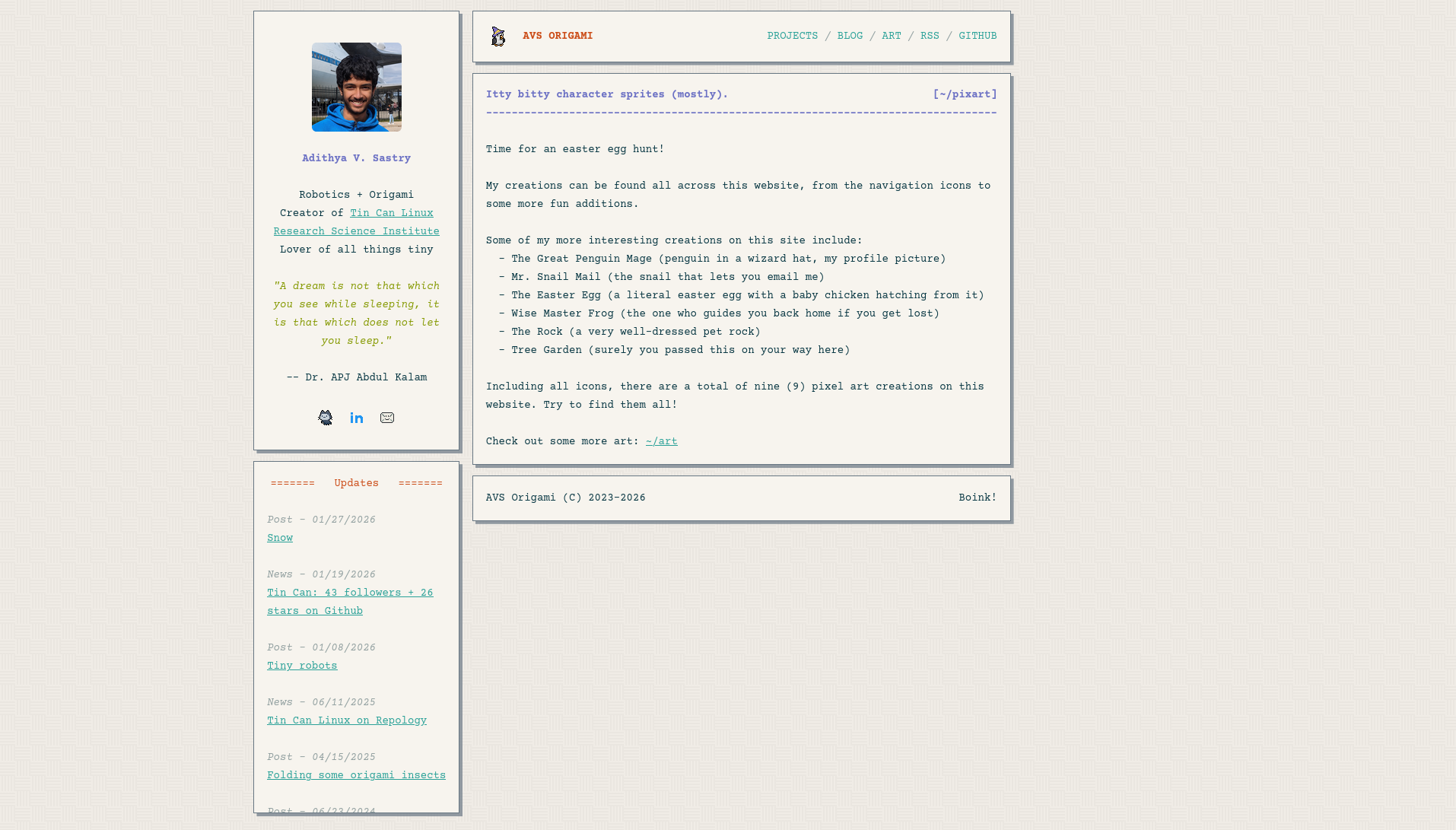1456x830 pixels.
Task: Open the GitHub cat icon in sidebar
Action: tap(326, 418)
